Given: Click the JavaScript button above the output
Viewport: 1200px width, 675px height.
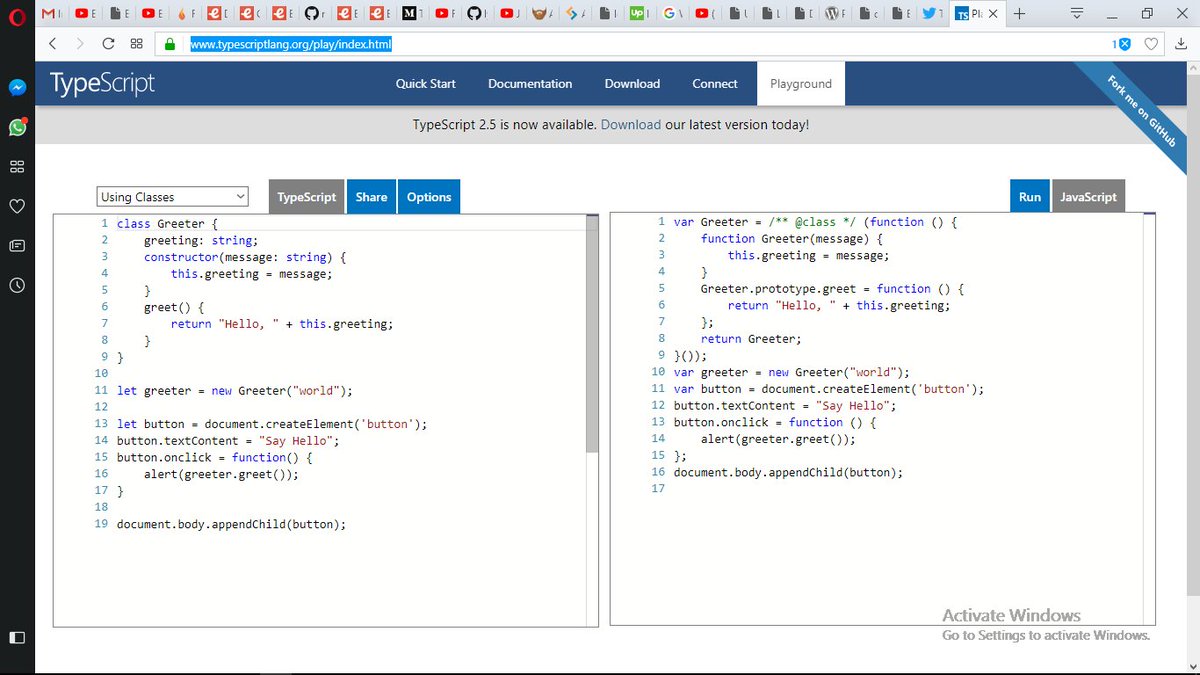Looking at the screenshot, I should tap(1088, 197).
